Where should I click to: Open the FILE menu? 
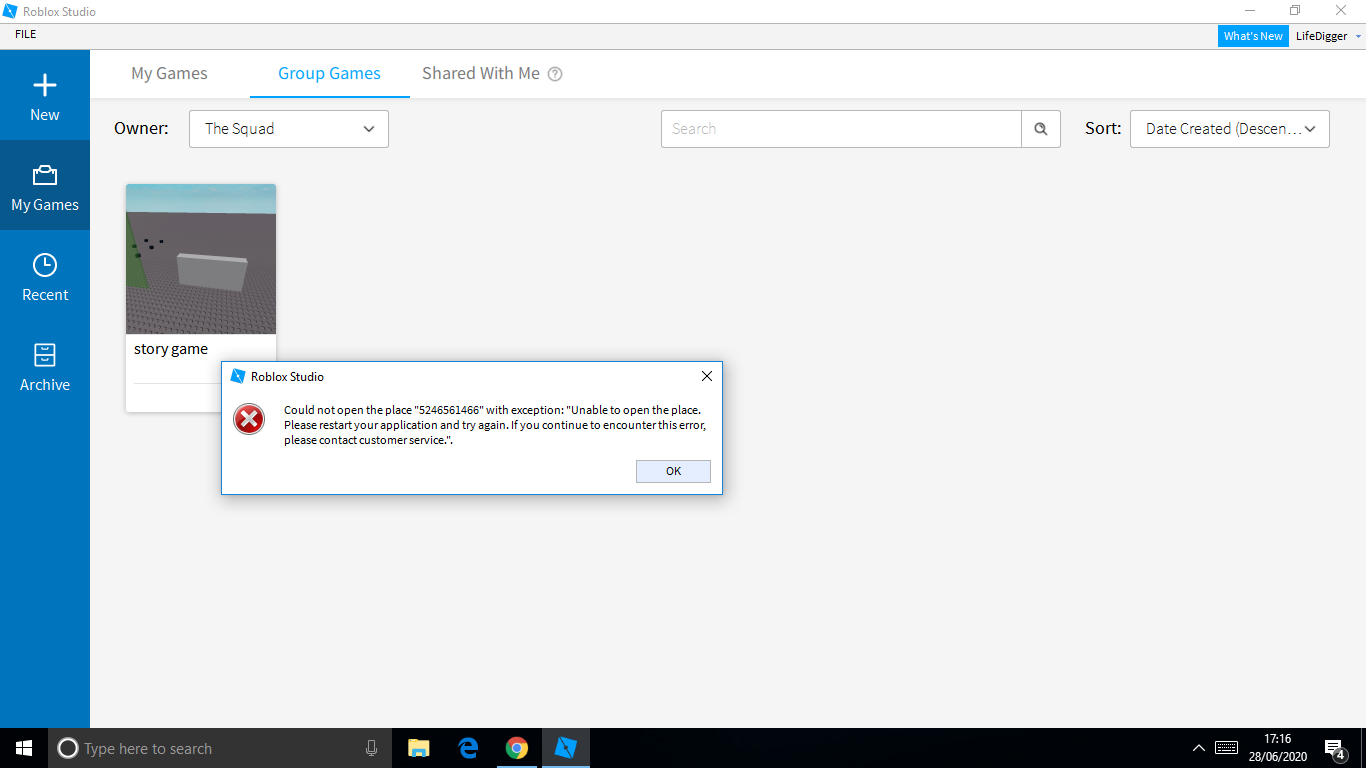(26, 33)
